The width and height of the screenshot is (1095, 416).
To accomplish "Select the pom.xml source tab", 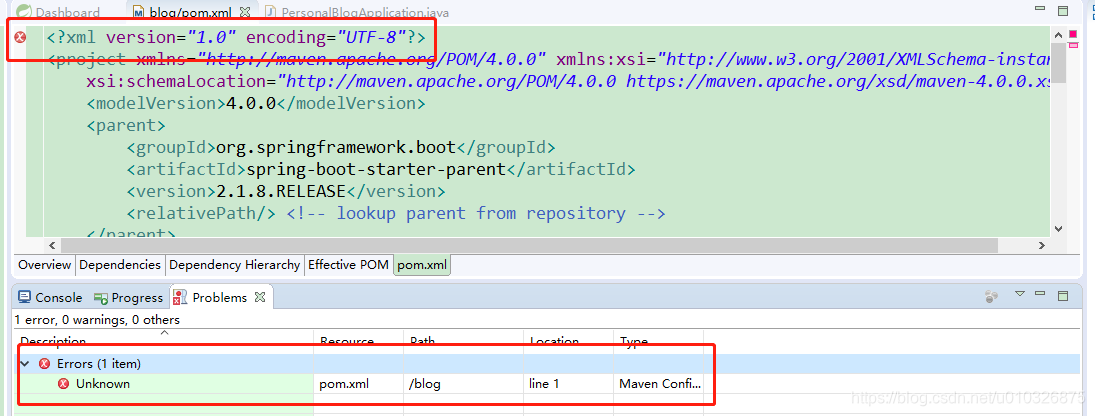I will 422,265.
